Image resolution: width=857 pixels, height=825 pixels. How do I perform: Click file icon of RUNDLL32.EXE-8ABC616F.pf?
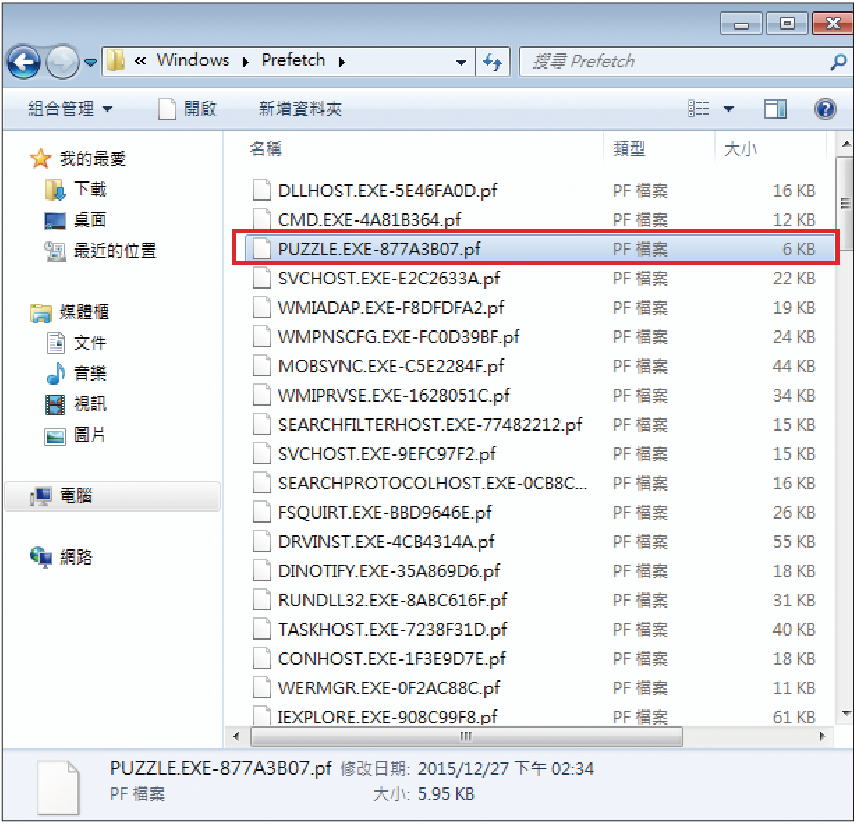(262, 600)
